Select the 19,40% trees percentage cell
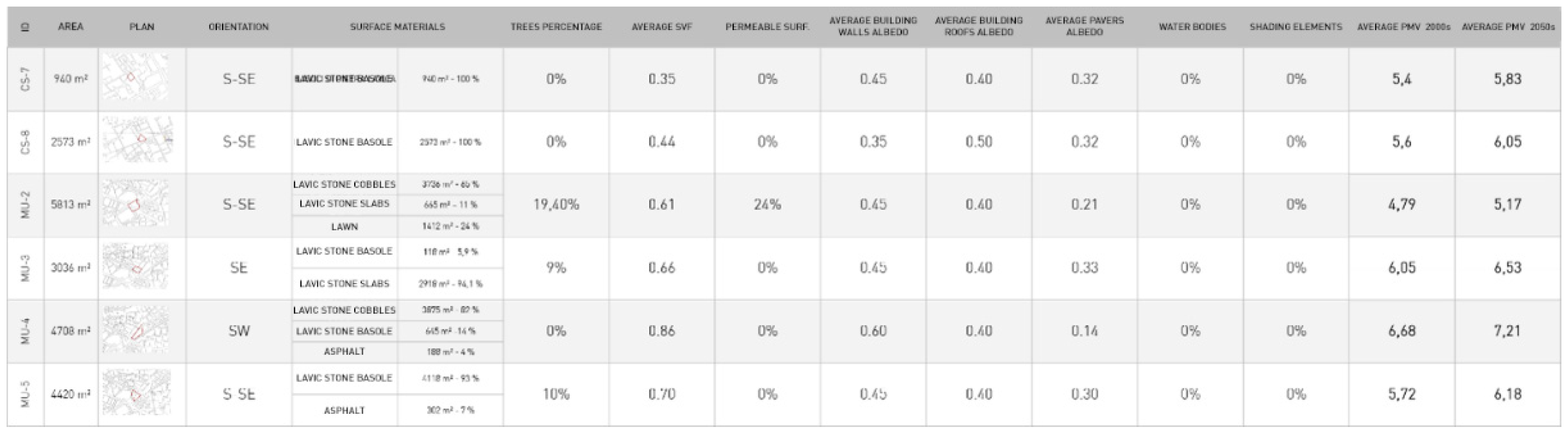Screen dimensions: 1568x434 pos(556,204)
